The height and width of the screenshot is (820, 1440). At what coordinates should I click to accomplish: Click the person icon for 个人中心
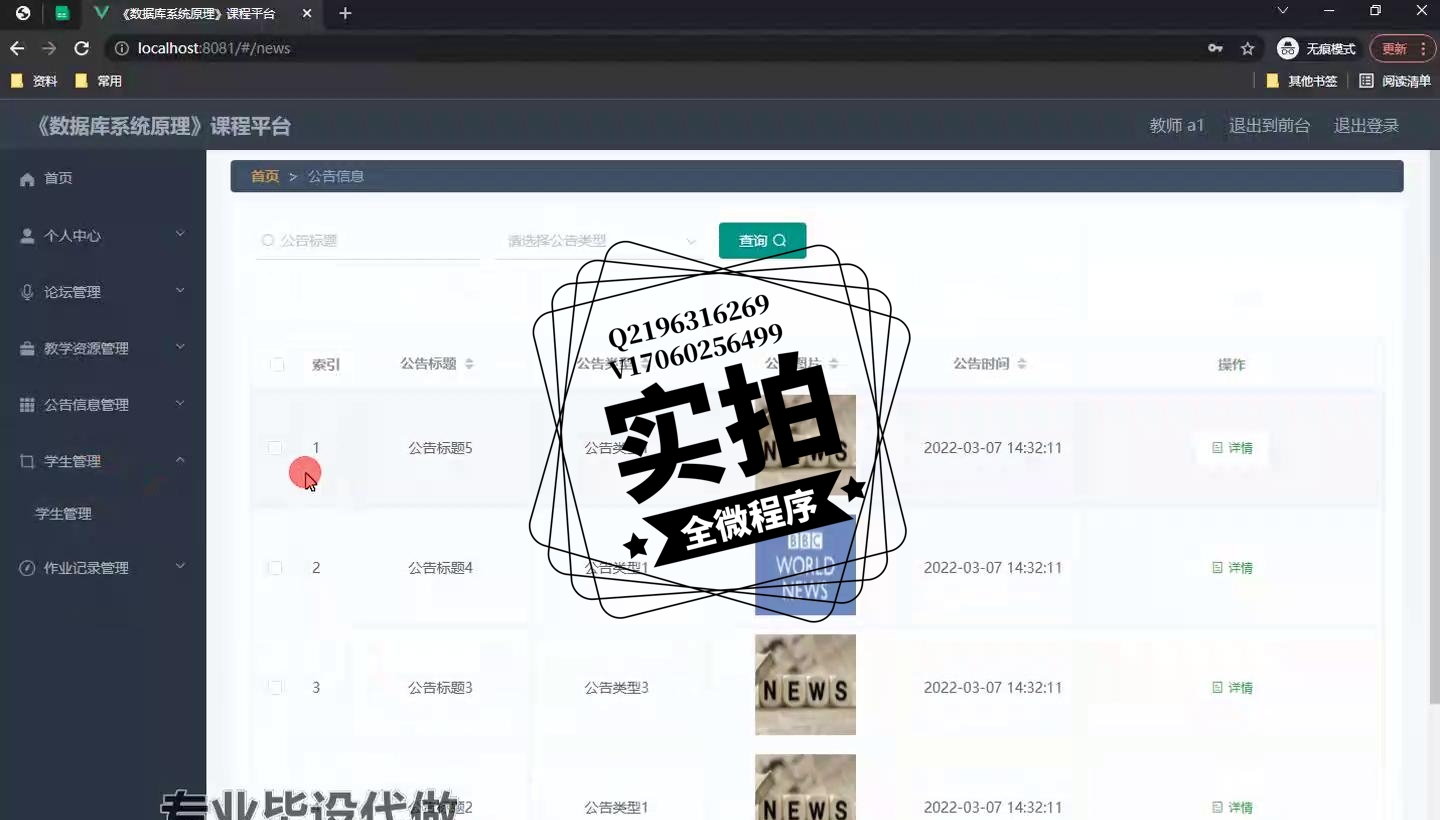tap(27, 235)
